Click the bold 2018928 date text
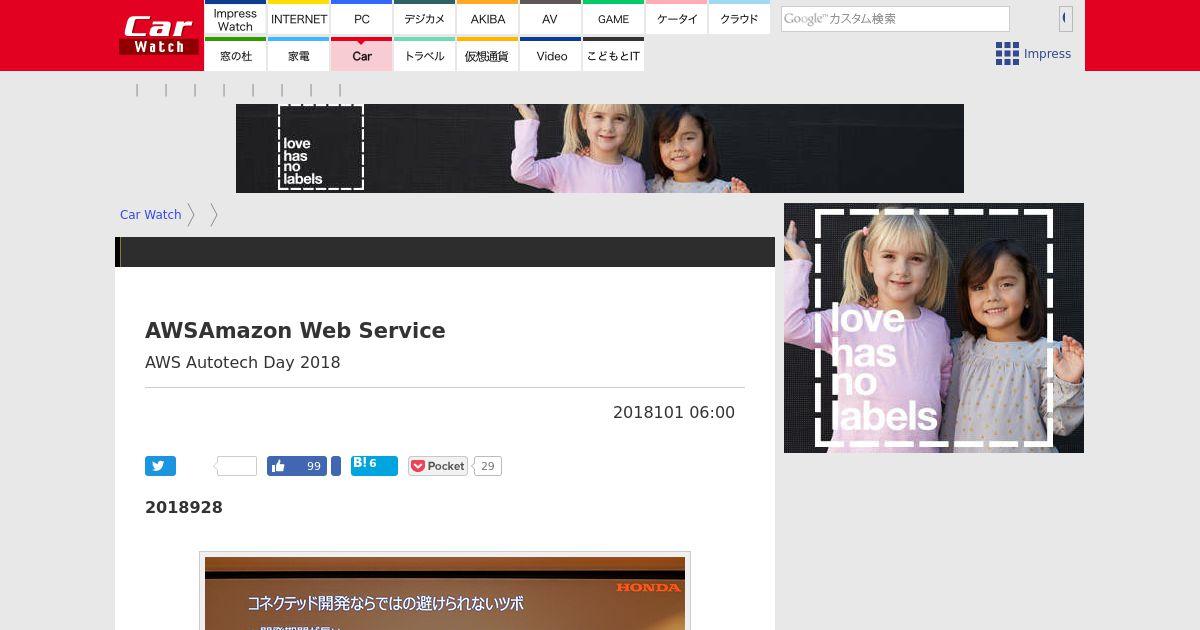The height and width of the screenshot is (630, 1200). (x=184, y=507)
